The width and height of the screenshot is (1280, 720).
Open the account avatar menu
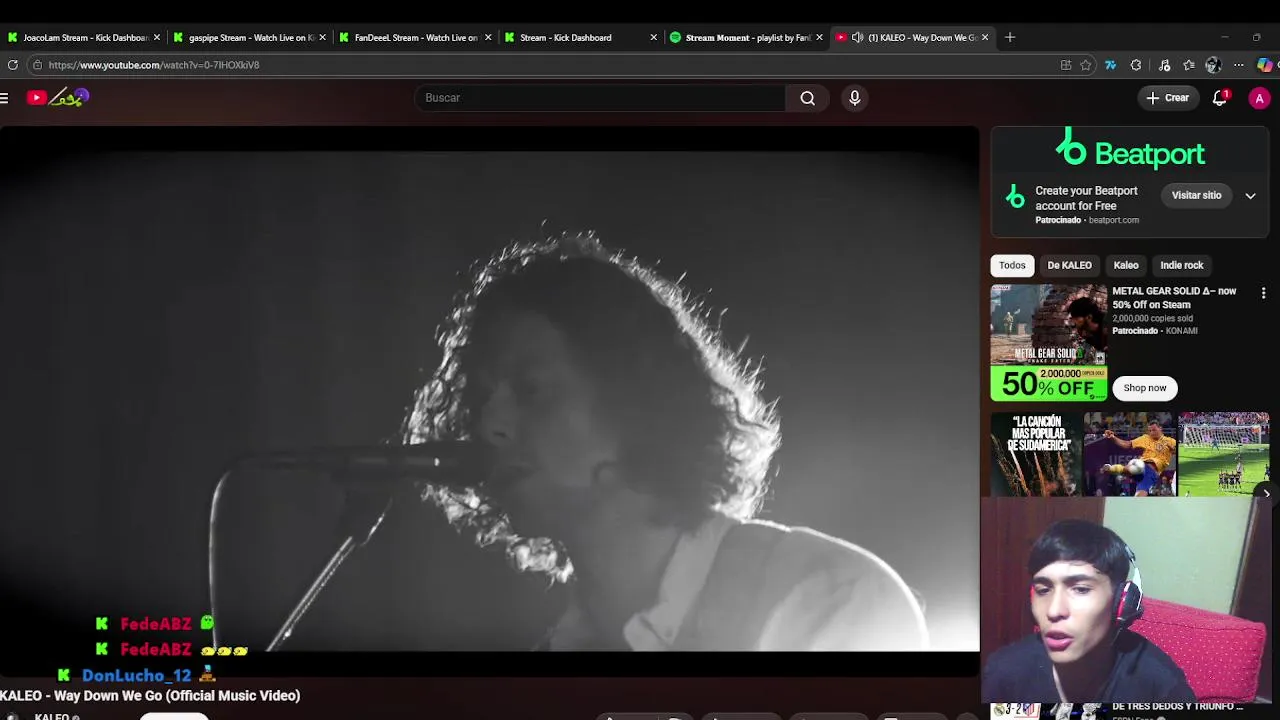pyautogui.click(x=1259, y=98)
